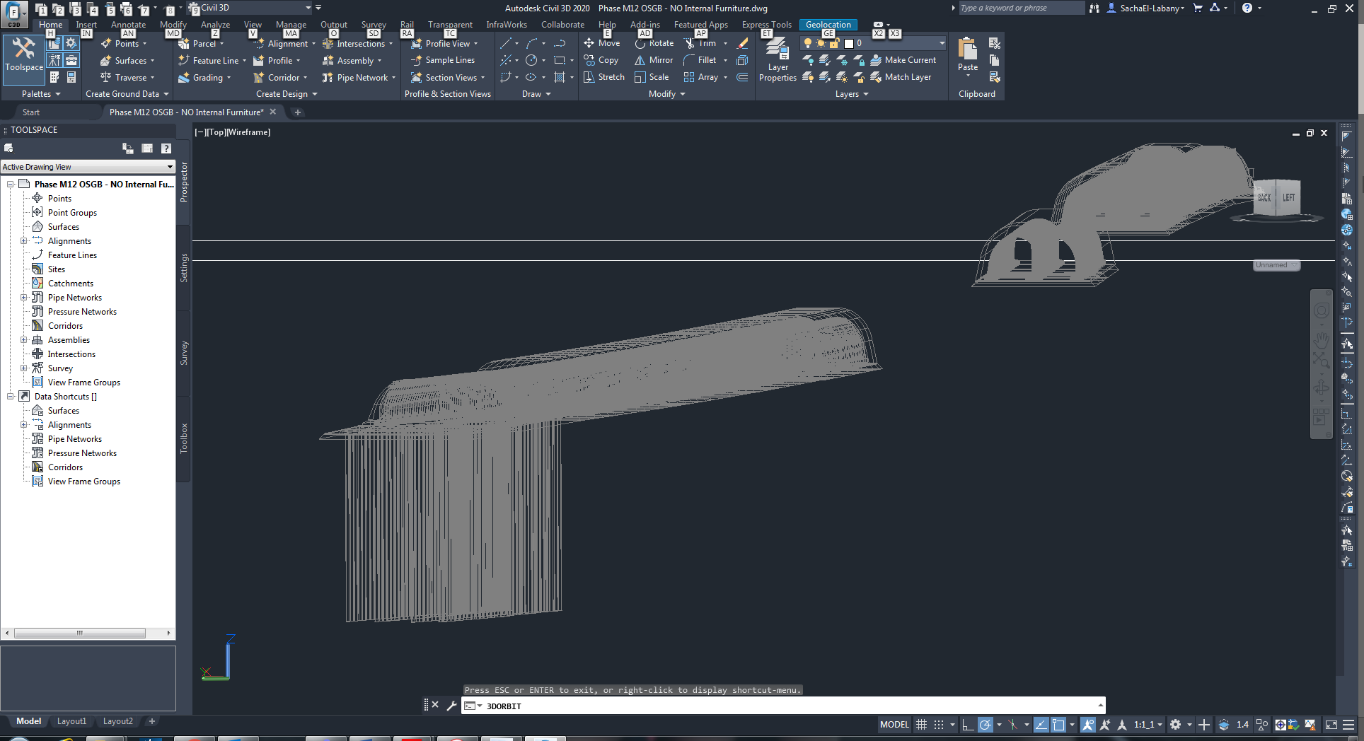The image size is (1364, 741).
Task: Click the Clean Screen icon in status bar
Action: pos(1331,724)
